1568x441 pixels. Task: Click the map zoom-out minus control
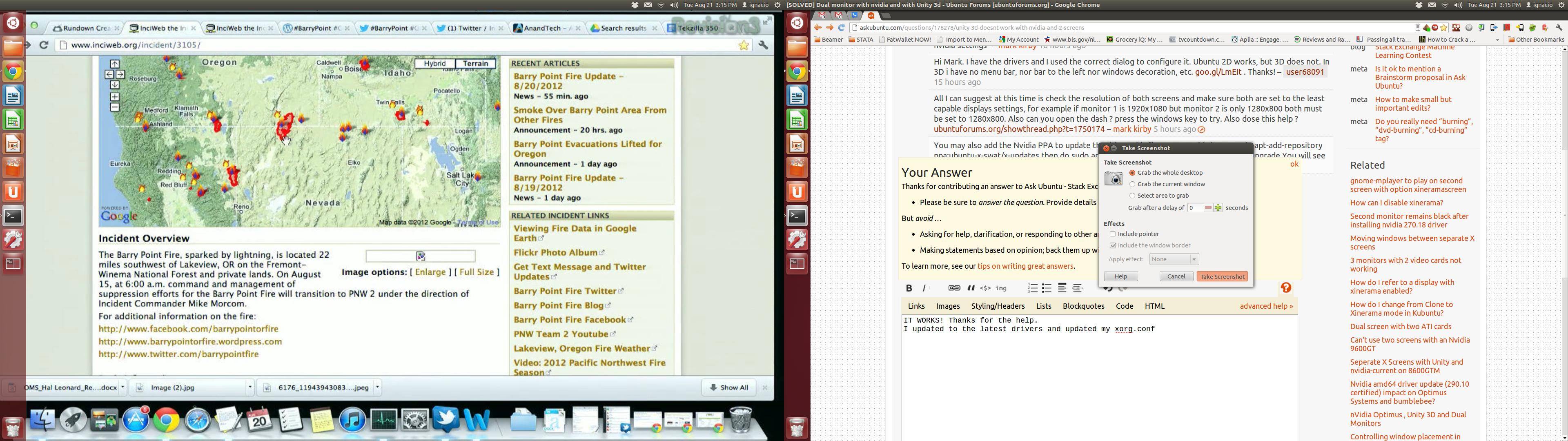coord(114,108)
